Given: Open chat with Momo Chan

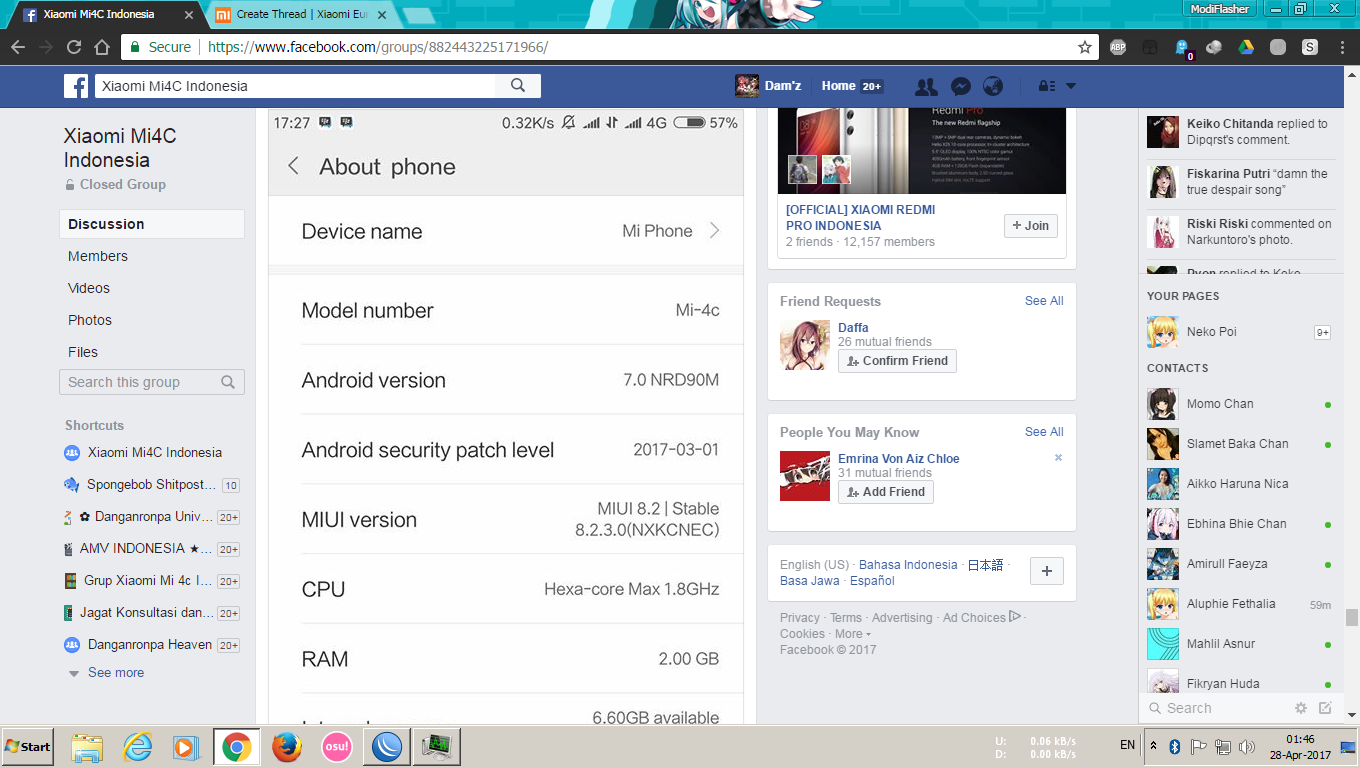Looking at the screenshot, I should point(1239,404).
